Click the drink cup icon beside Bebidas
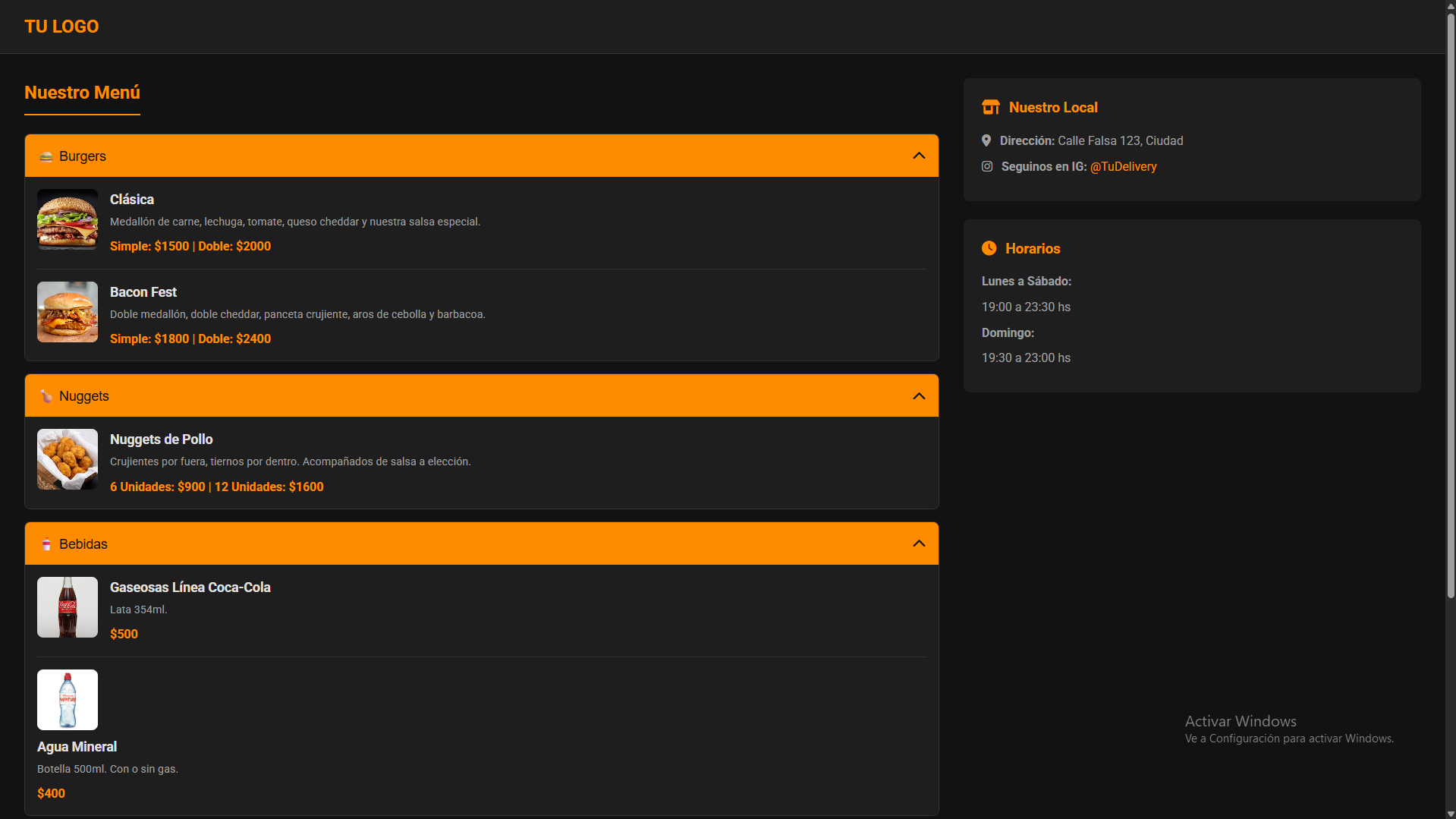The image size is (1456, 819). (46, 544)
